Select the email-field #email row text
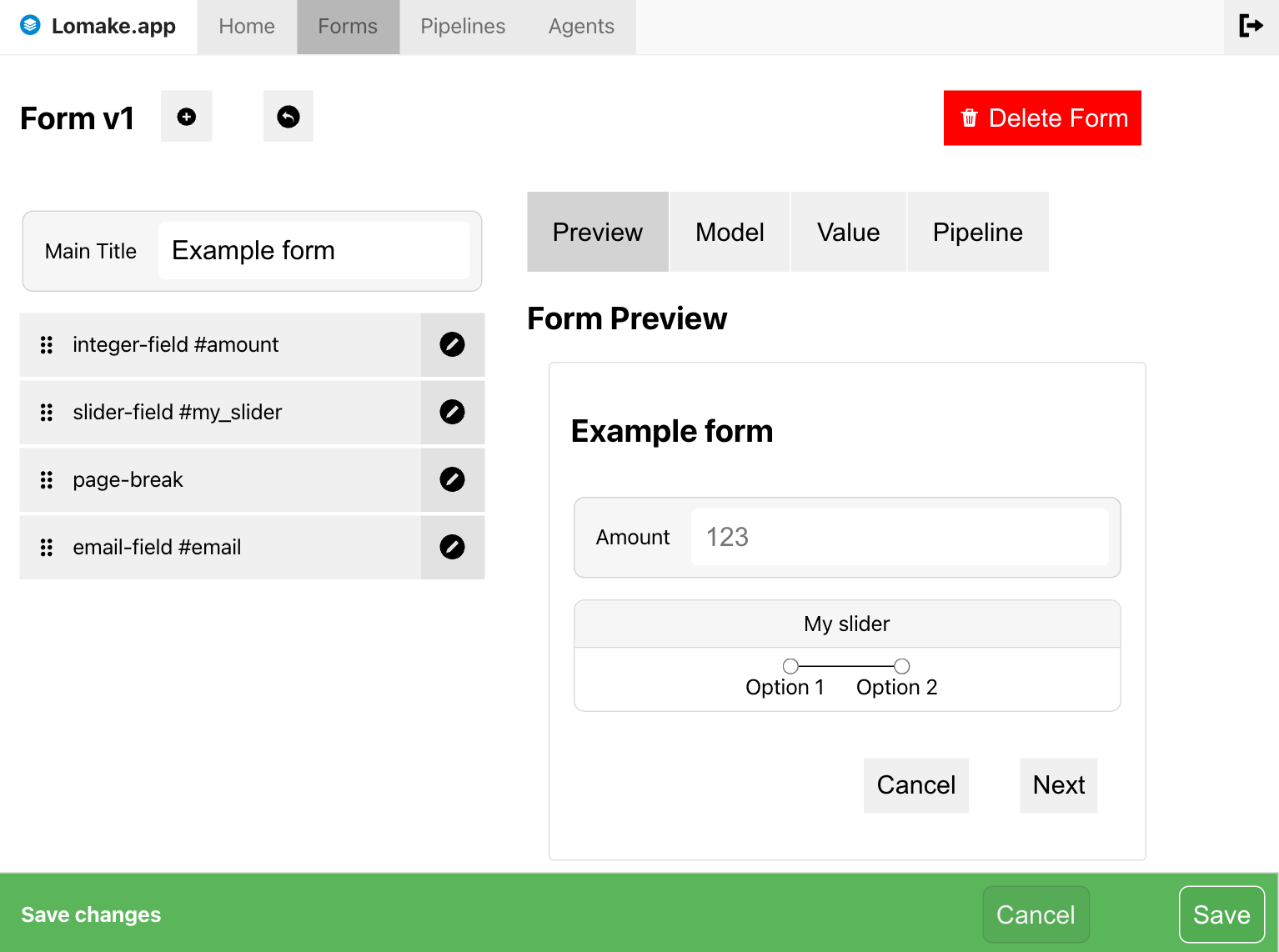This screenshot has width=1279, height=952. 157,547
